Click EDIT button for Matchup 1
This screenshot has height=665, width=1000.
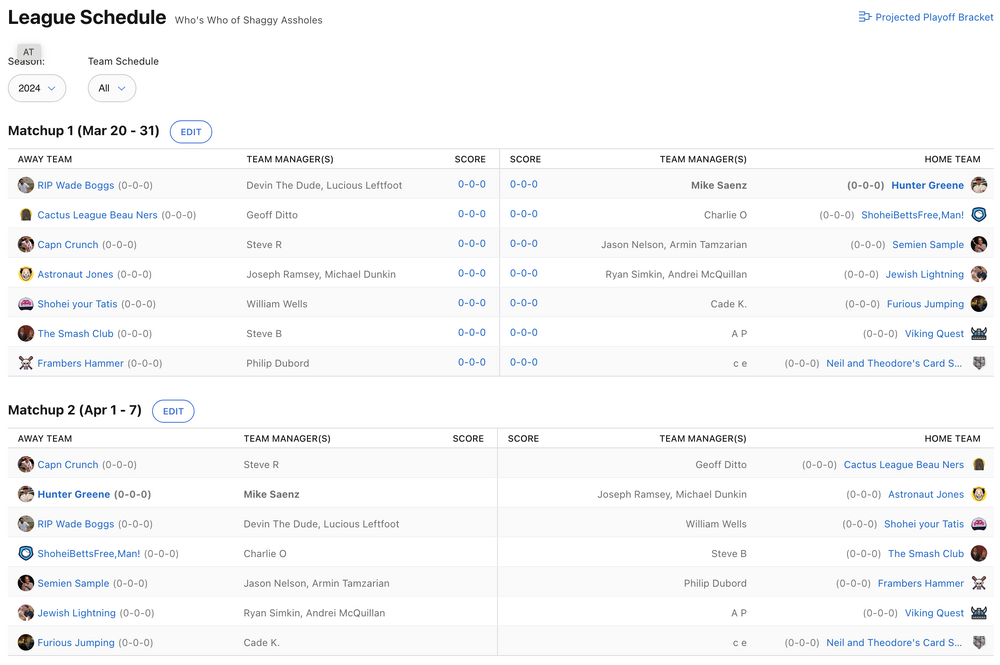pyautogui.click(x=191, y=132)
